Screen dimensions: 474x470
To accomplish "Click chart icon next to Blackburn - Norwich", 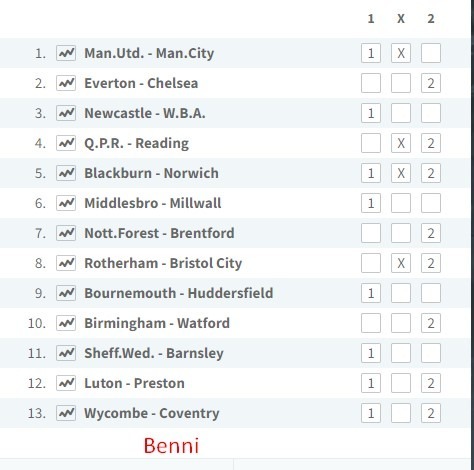I will click(x=66, y=173).
